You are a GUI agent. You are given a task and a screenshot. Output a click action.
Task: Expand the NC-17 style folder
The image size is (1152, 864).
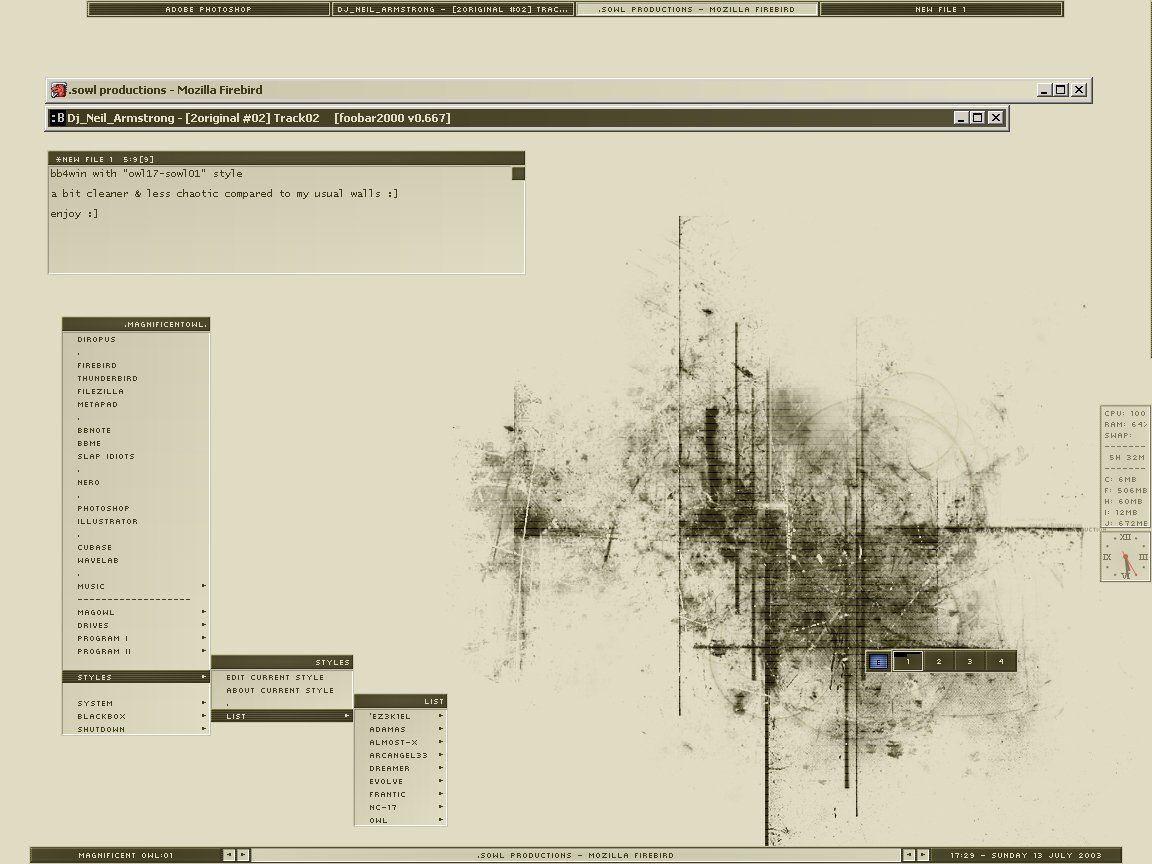(400, 807)
